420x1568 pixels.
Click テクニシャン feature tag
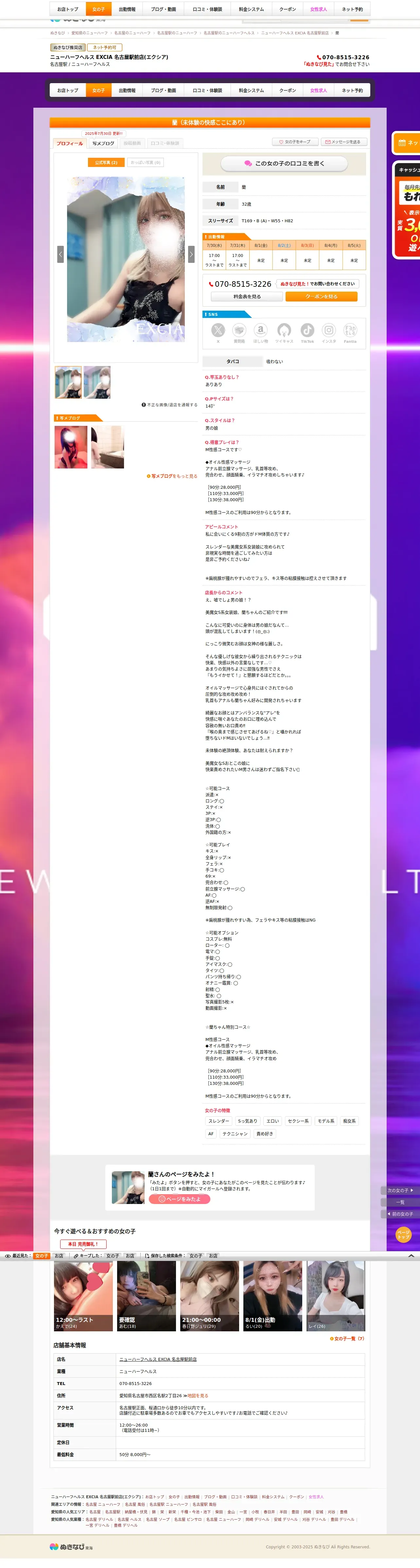235,1134
